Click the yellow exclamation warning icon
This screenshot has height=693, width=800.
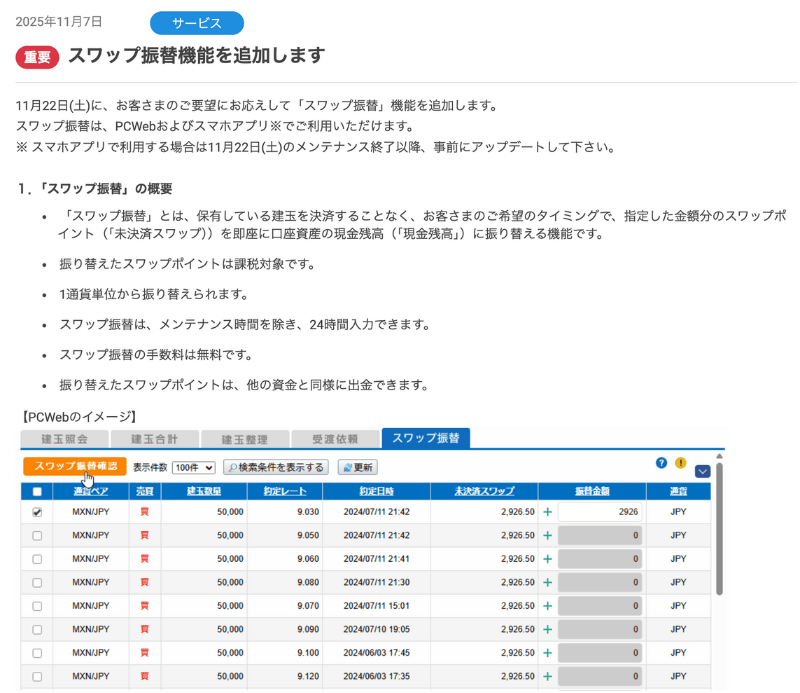click(x=681, y=463)
